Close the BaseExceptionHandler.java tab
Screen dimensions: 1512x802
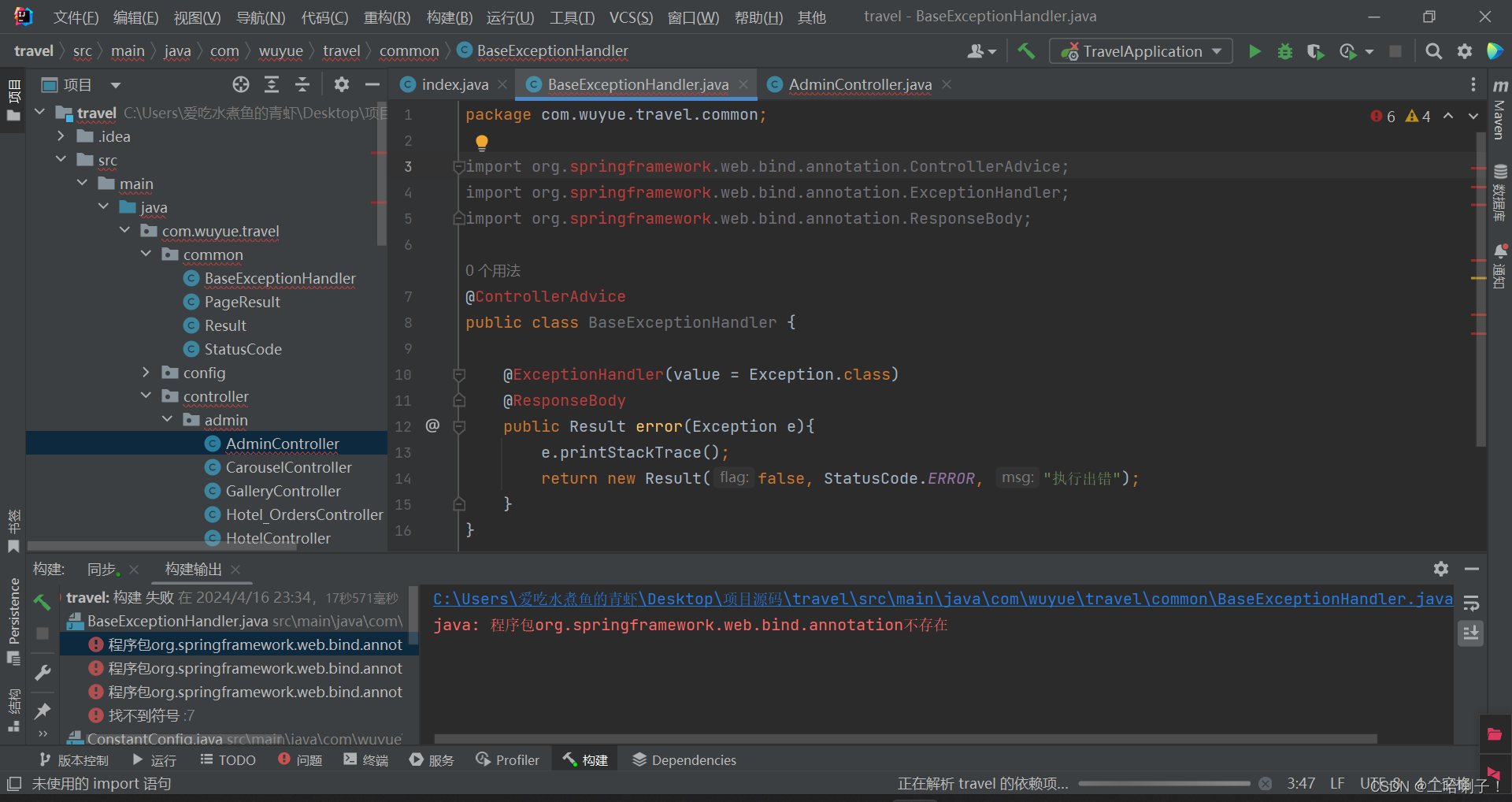point(743,84)
